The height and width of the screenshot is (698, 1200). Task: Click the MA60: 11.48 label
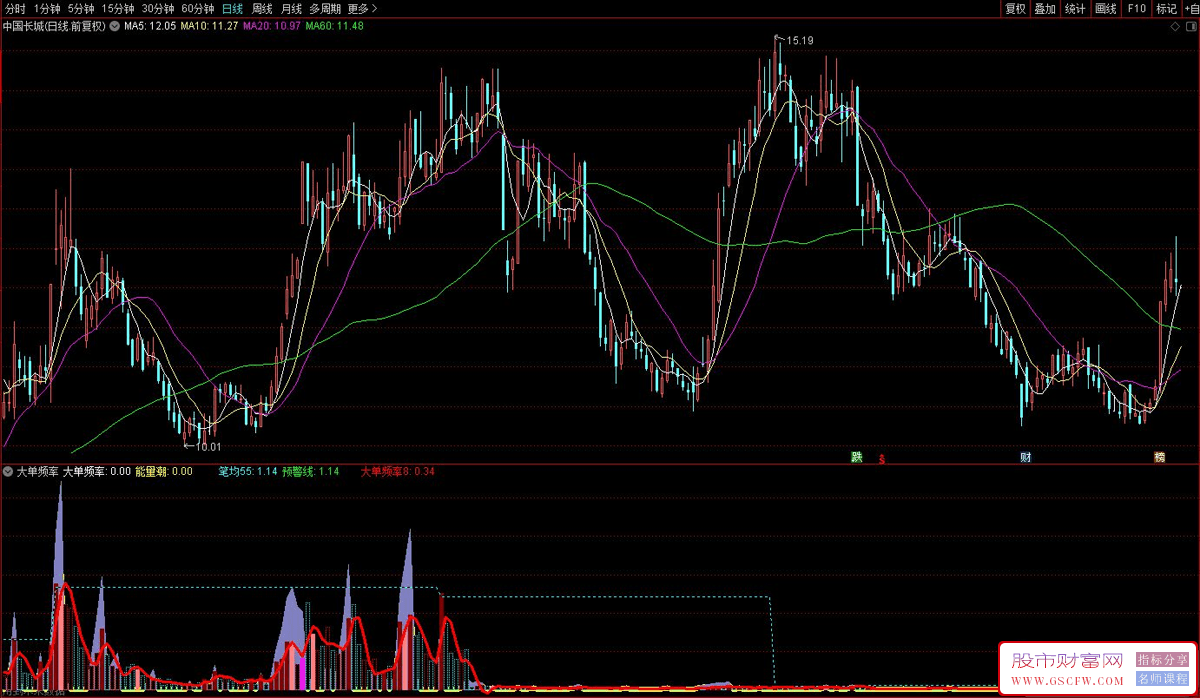coord(334,27)
